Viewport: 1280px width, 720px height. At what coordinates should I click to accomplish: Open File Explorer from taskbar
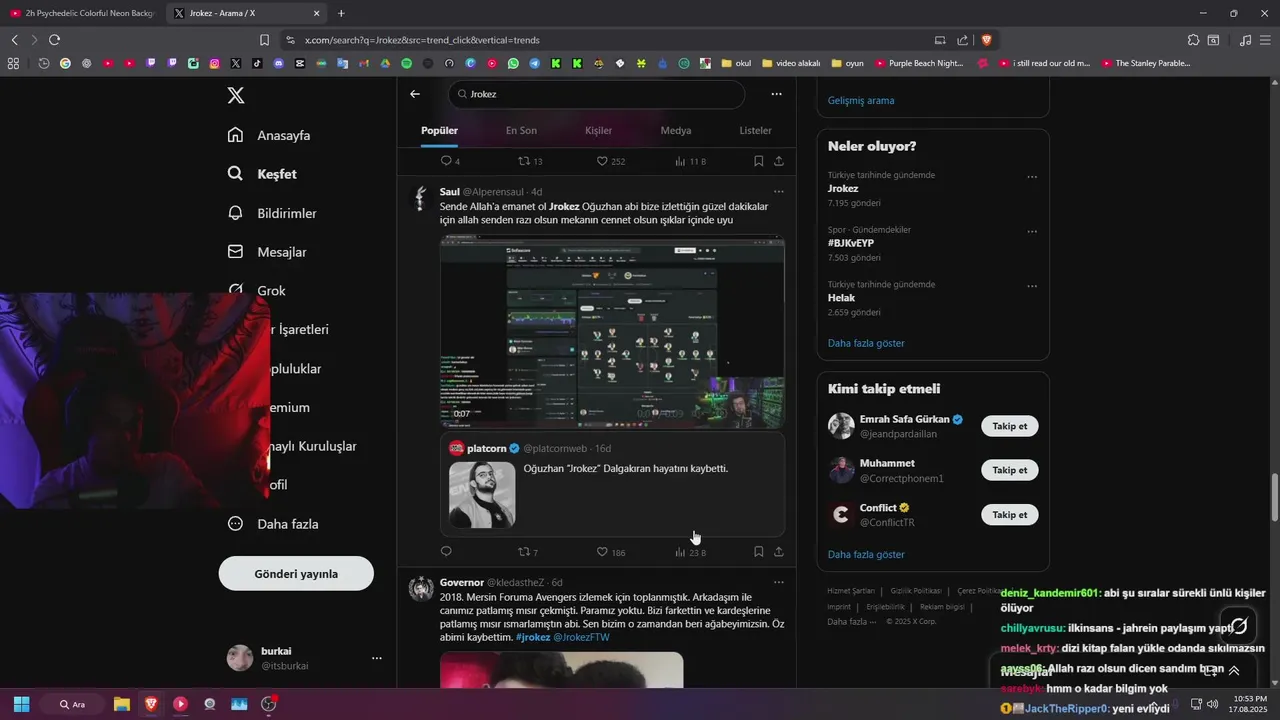pos(121,704)
